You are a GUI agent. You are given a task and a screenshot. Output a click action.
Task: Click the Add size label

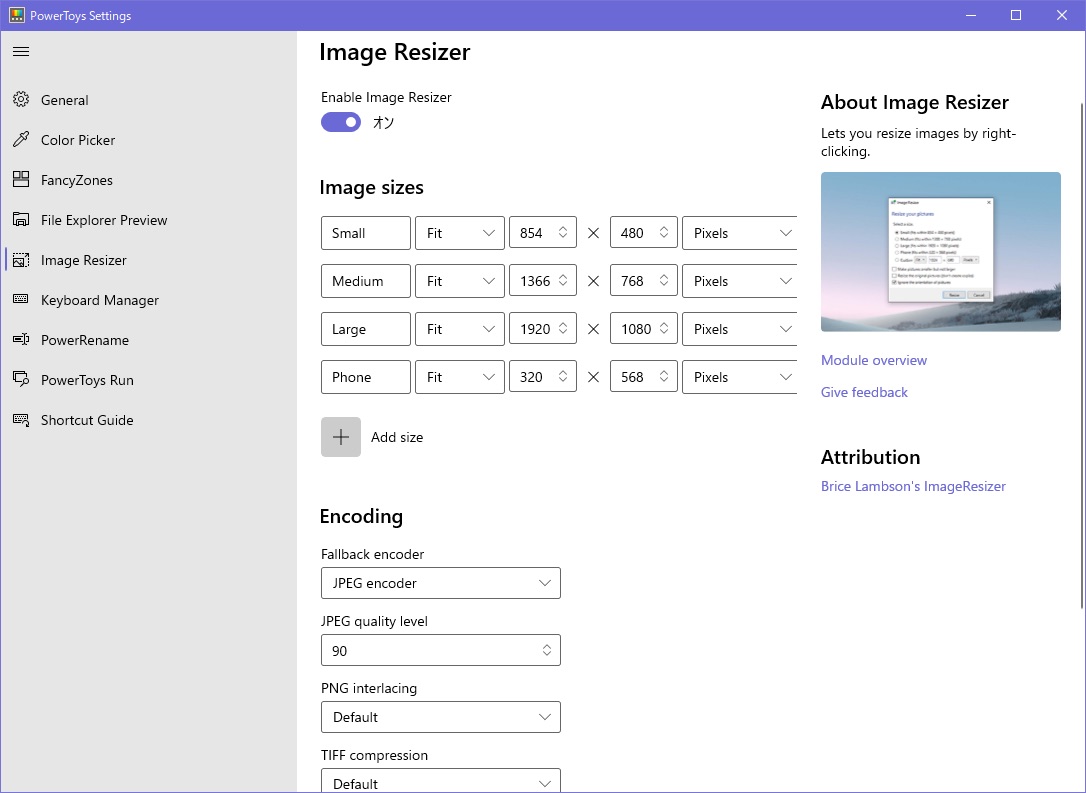[397, 437]
